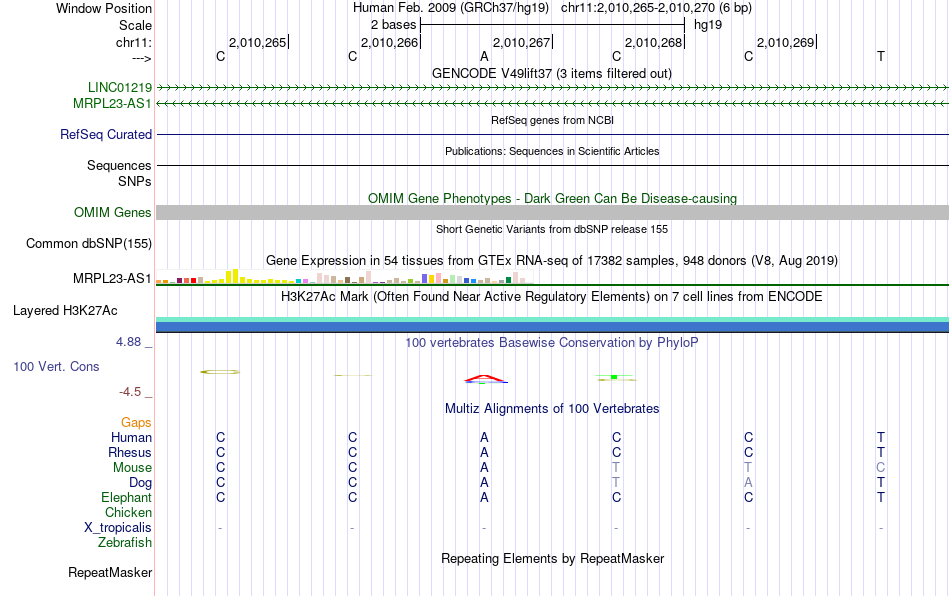
Task: Click the tallest yellow GTEx expression bar
Action: pos(236,276)
